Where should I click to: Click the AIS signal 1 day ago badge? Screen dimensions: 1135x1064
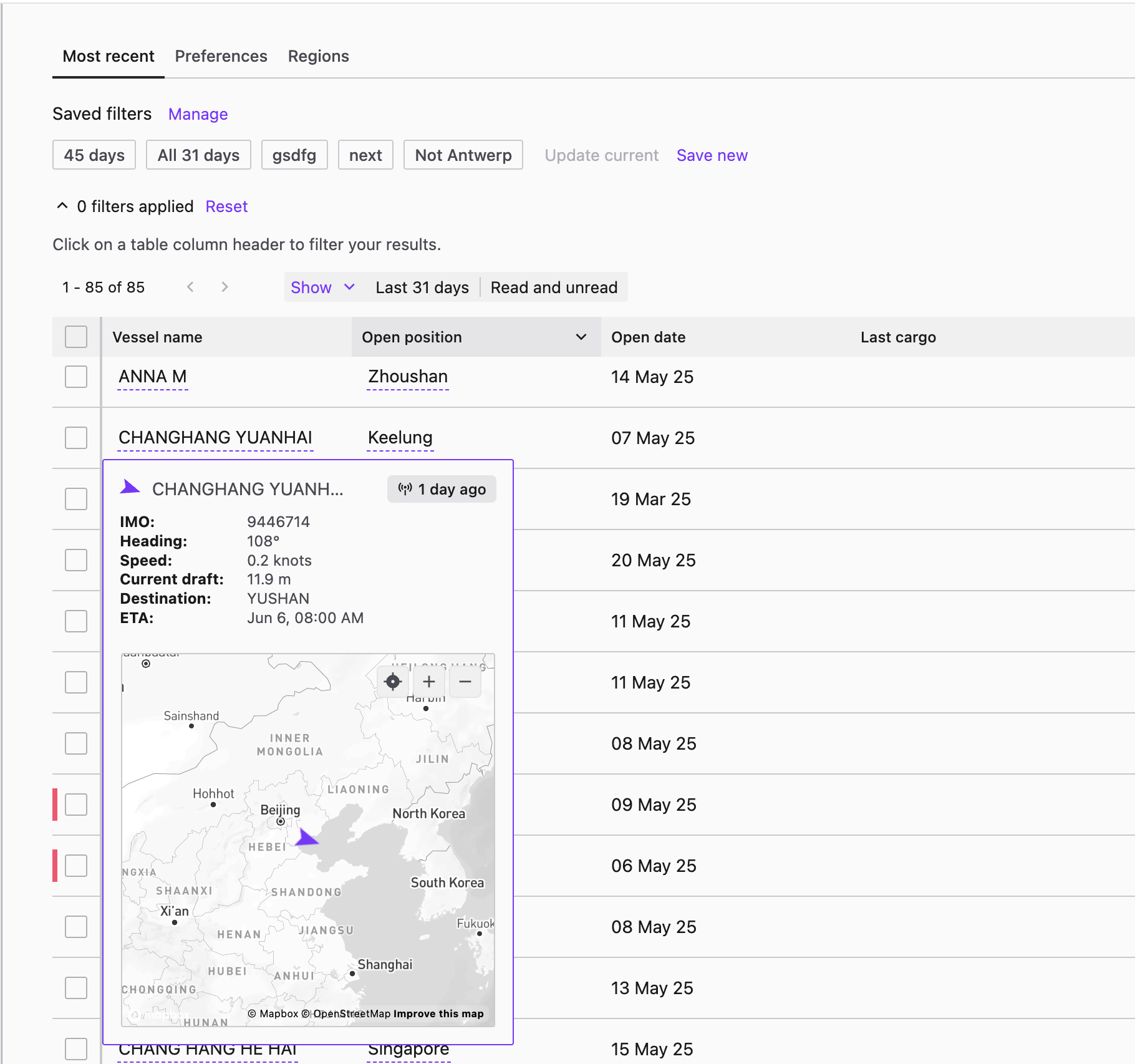point(442,489)
